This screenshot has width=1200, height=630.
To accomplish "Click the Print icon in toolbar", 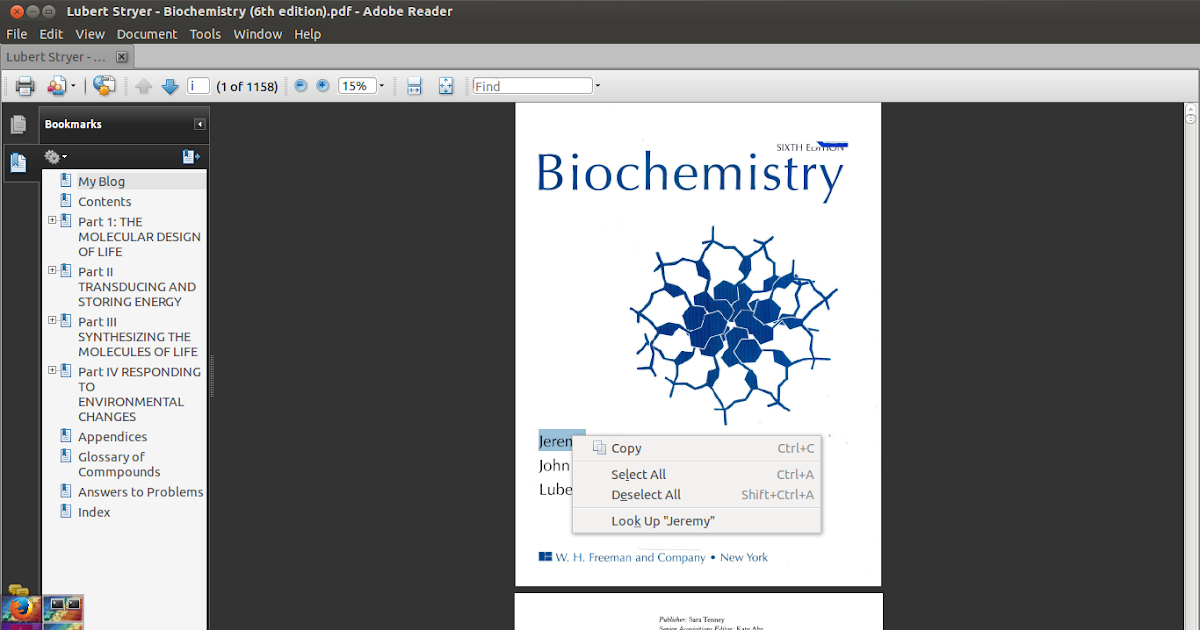I will click(x=24, y=86).
